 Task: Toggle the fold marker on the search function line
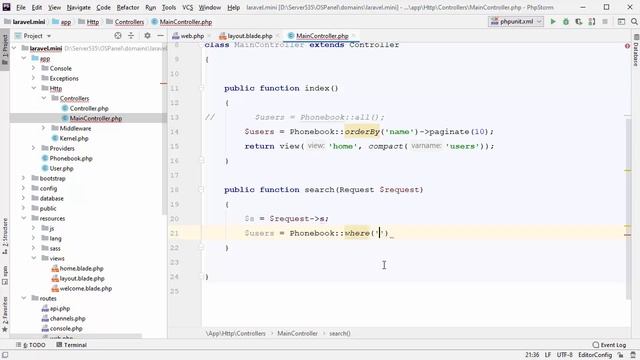(202, 189)
